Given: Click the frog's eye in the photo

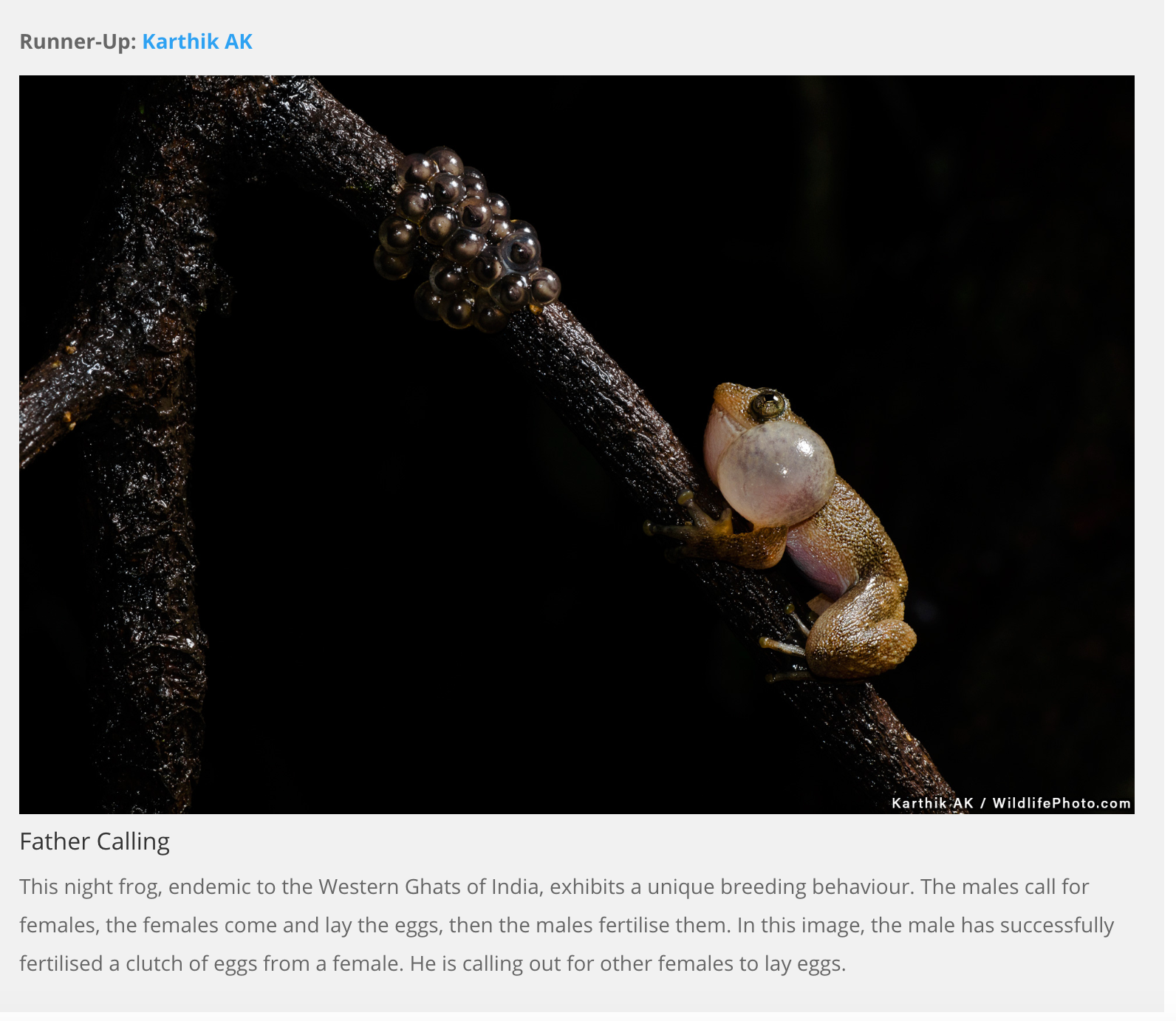Looking at the screenshot, I should [x=768, y=404].
